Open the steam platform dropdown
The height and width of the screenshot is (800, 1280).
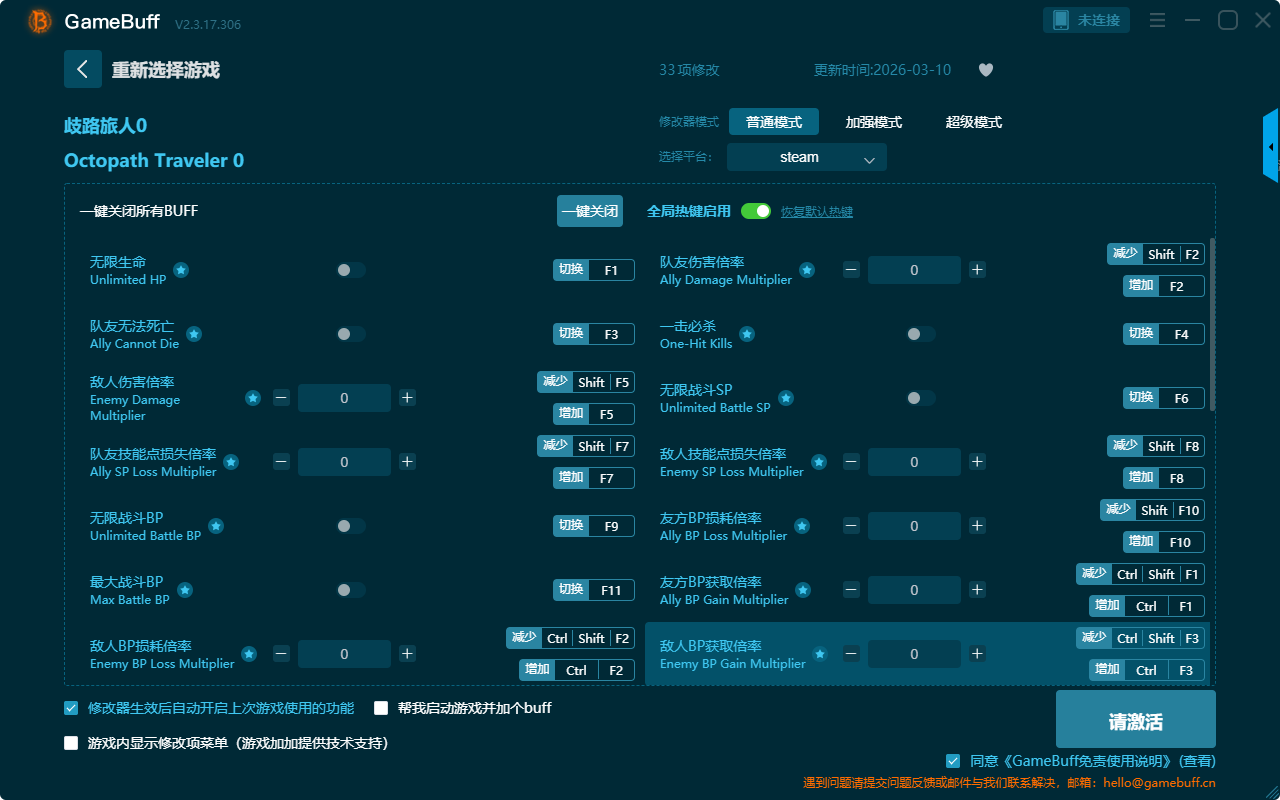tap(806, 157)
